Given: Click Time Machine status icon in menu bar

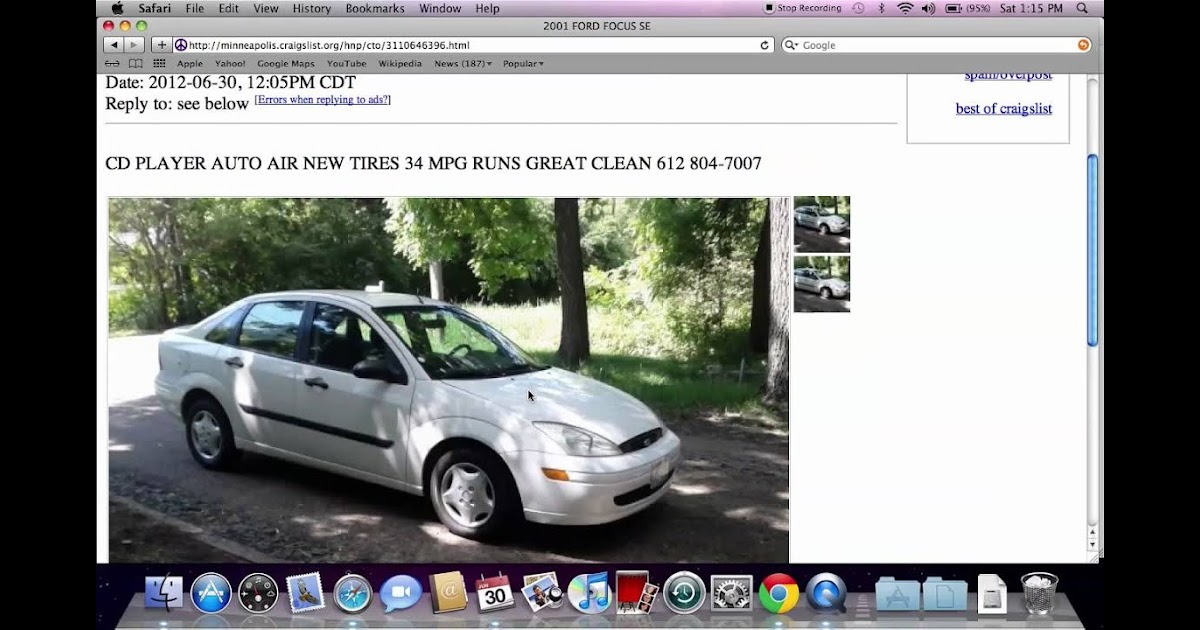Looking at the screenshot, I should click(859, 8).
